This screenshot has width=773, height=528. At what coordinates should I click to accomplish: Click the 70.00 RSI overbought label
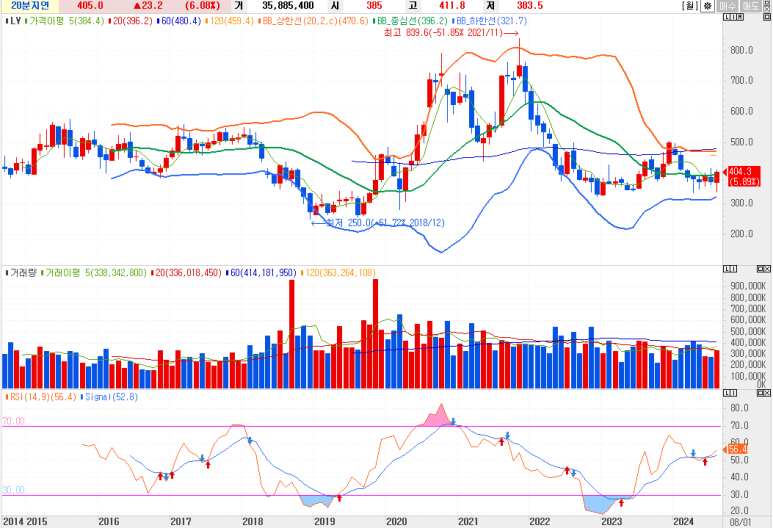point(13,421)
